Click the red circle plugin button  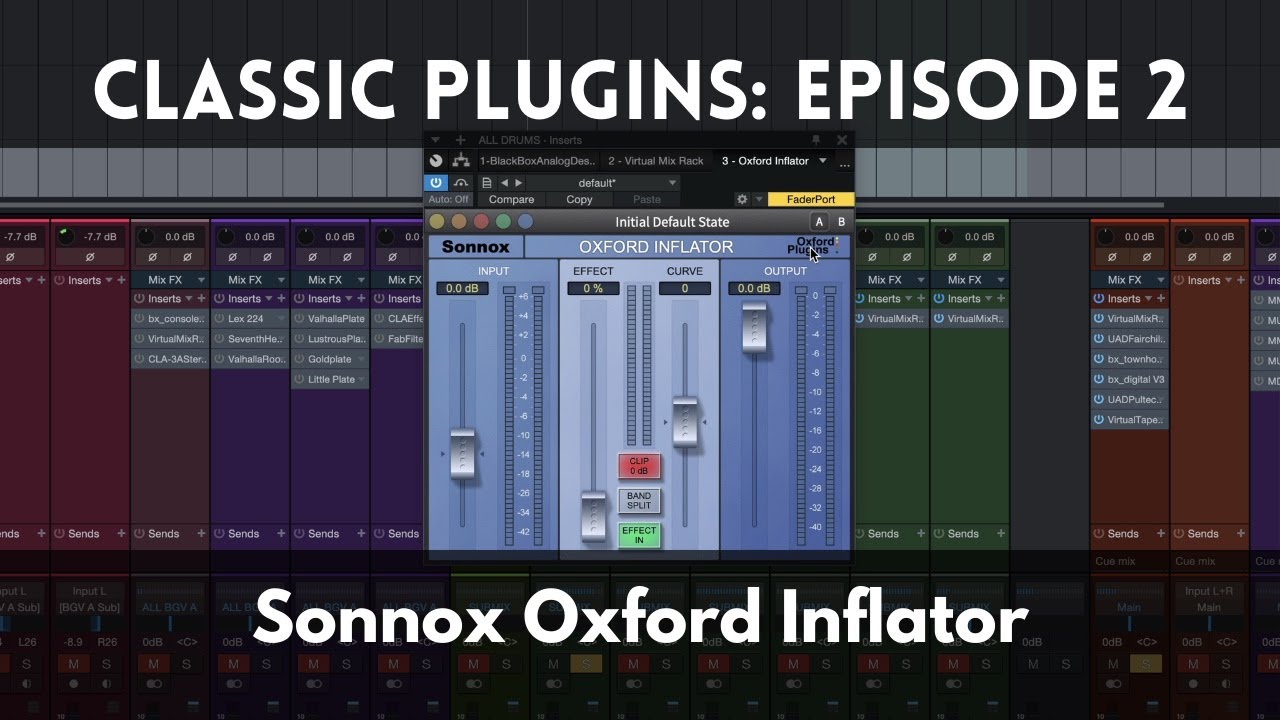481,222
